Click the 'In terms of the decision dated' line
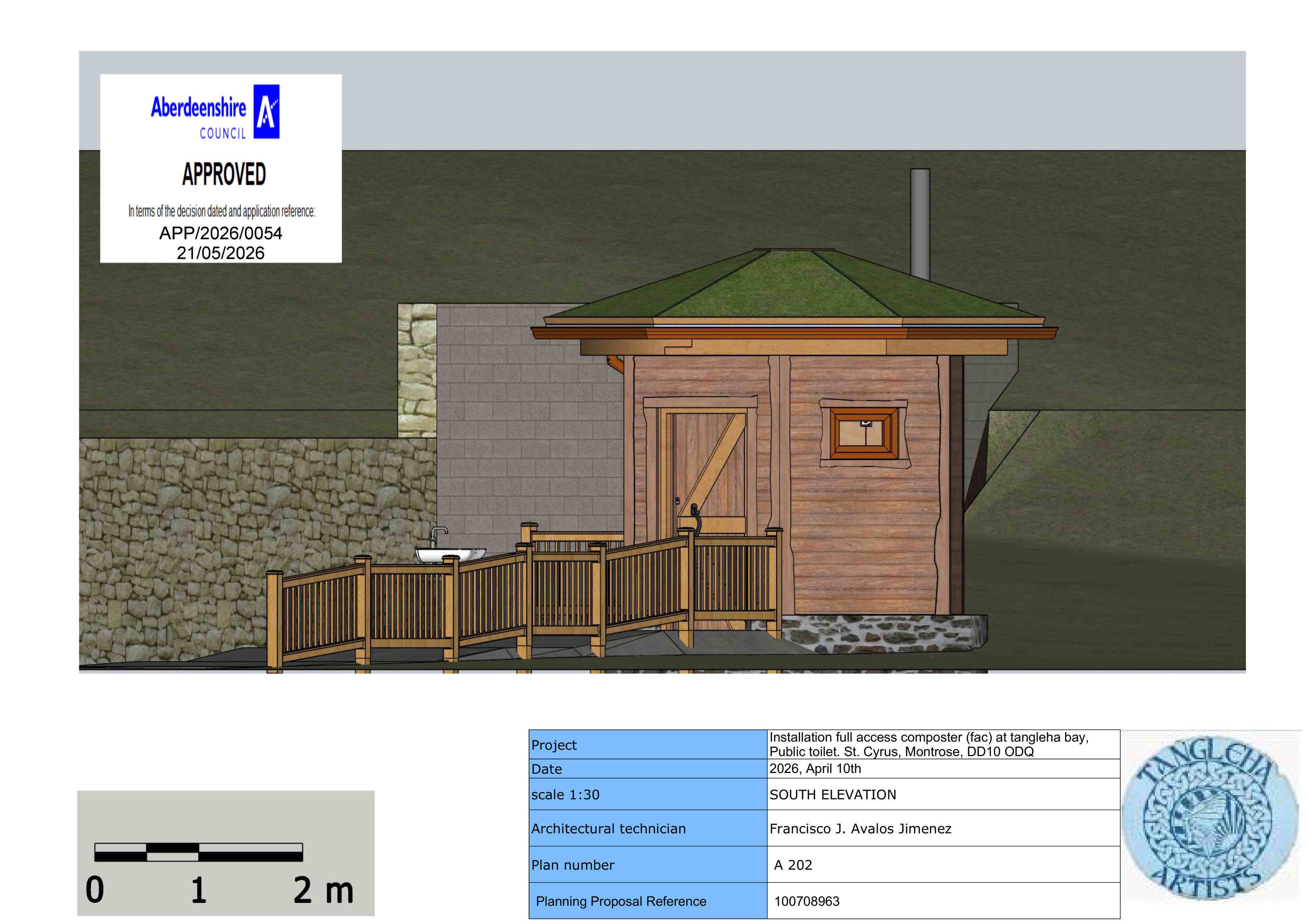 [222, 211]
